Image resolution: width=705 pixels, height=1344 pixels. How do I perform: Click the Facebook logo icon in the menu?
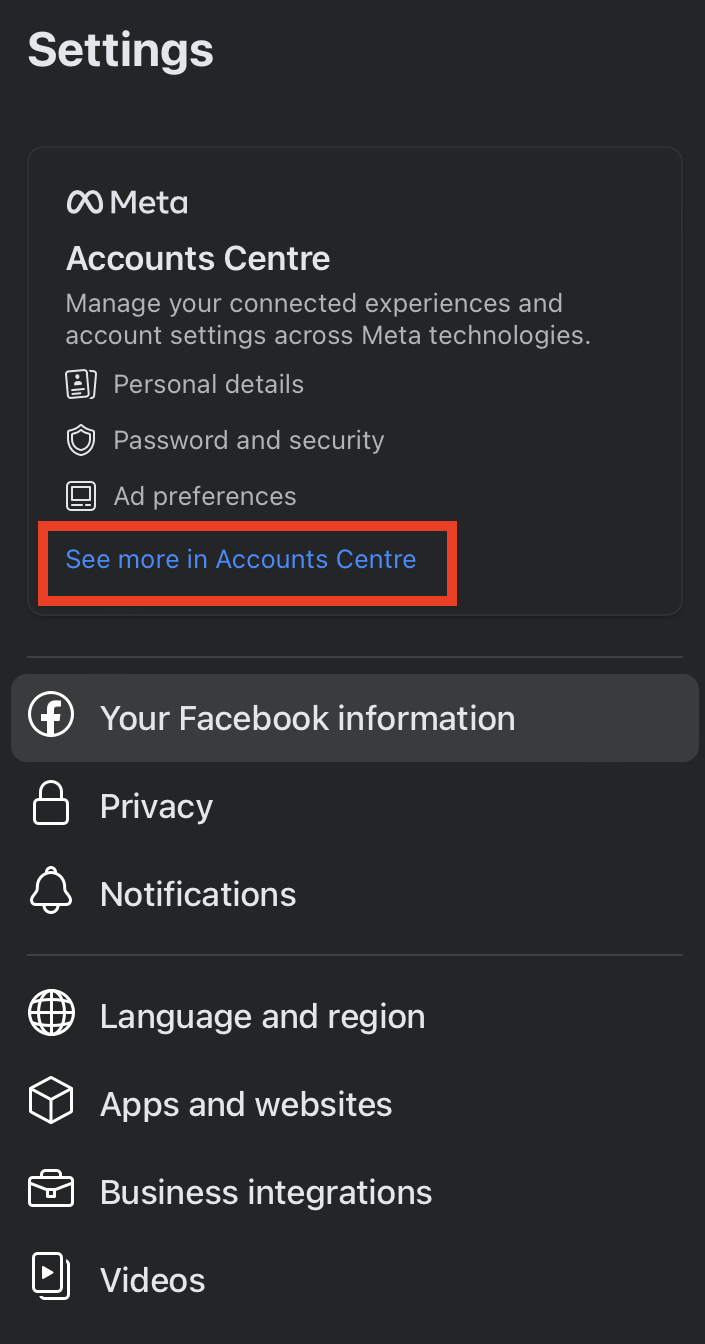pyautogui.click(x=51, y=718)
